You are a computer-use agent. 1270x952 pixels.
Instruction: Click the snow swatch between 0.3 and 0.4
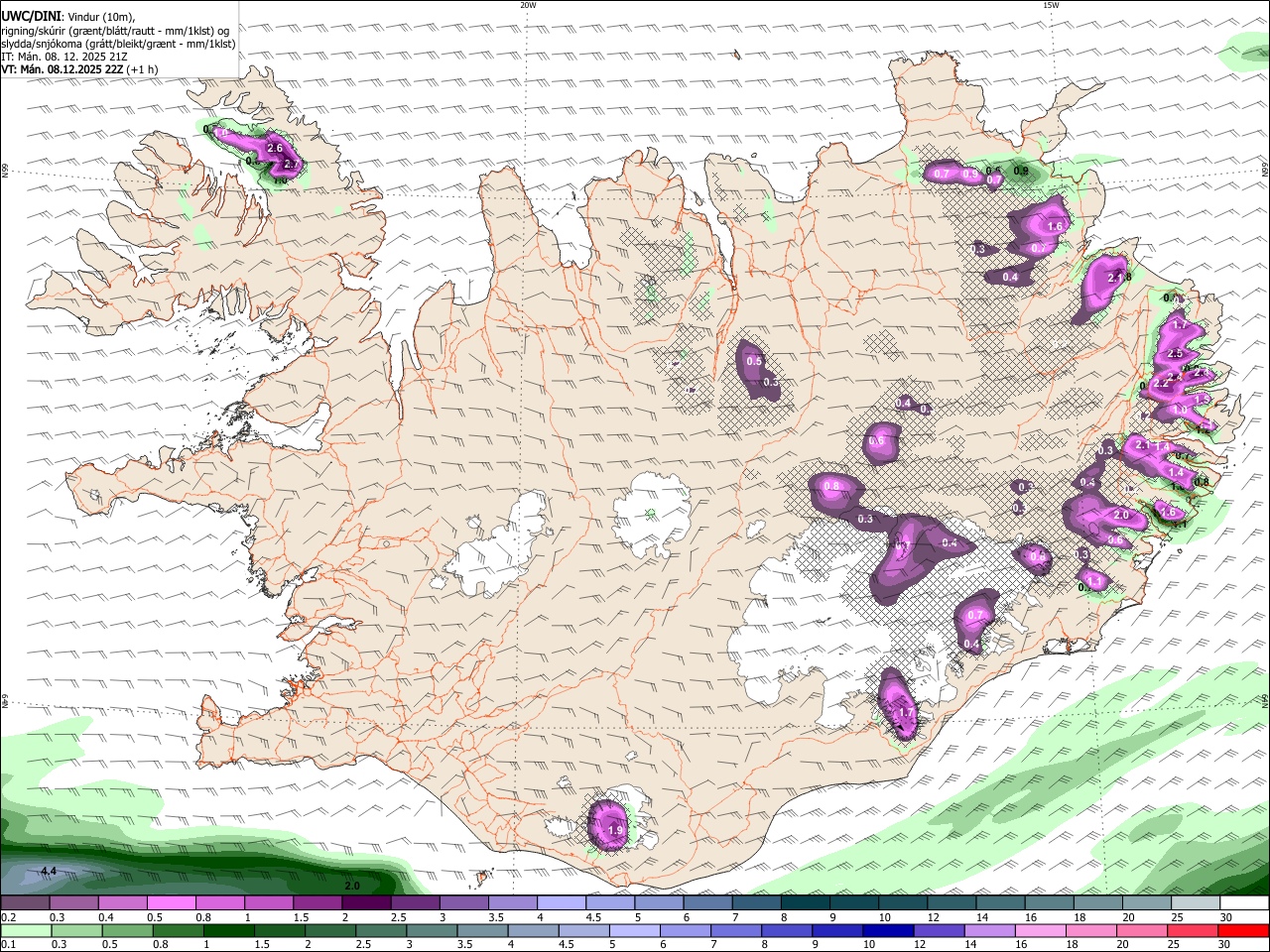73,903
